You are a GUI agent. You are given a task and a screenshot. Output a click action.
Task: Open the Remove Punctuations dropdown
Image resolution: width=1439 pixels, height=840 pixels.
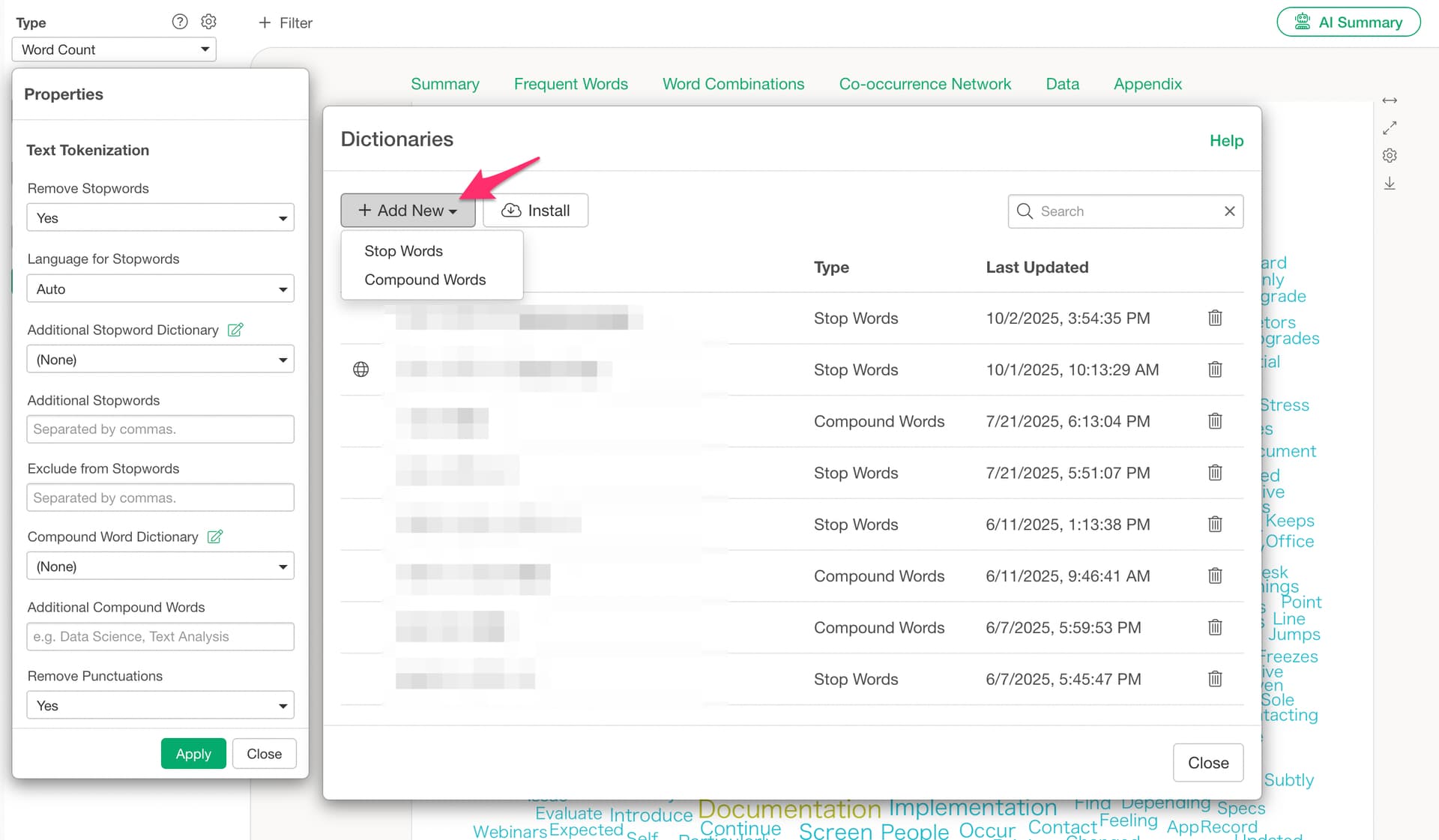coord(160,706)
